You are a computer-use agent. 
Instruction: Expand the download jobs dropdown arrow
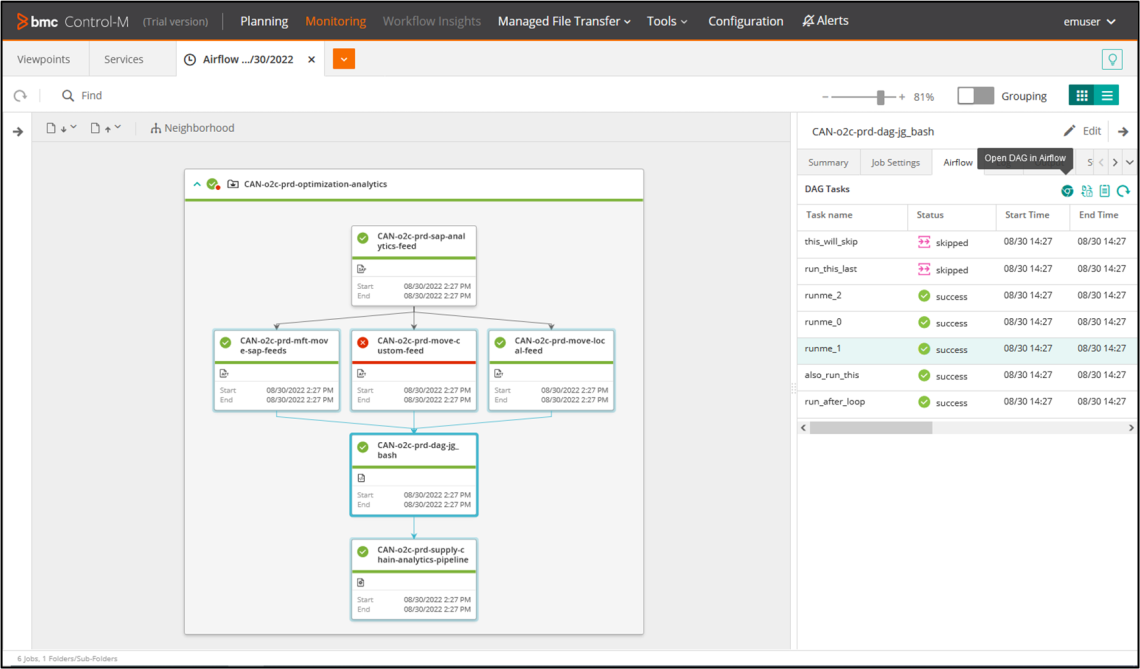73,127
